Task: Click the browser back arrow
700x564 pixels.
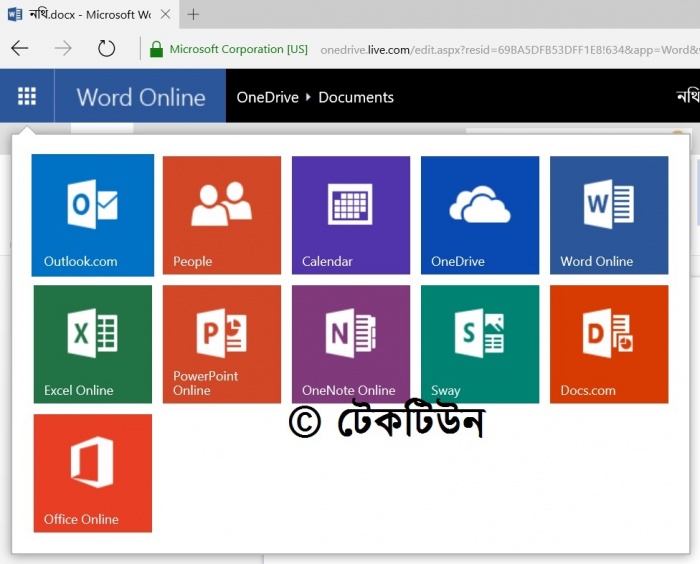Action: point(20,48)
